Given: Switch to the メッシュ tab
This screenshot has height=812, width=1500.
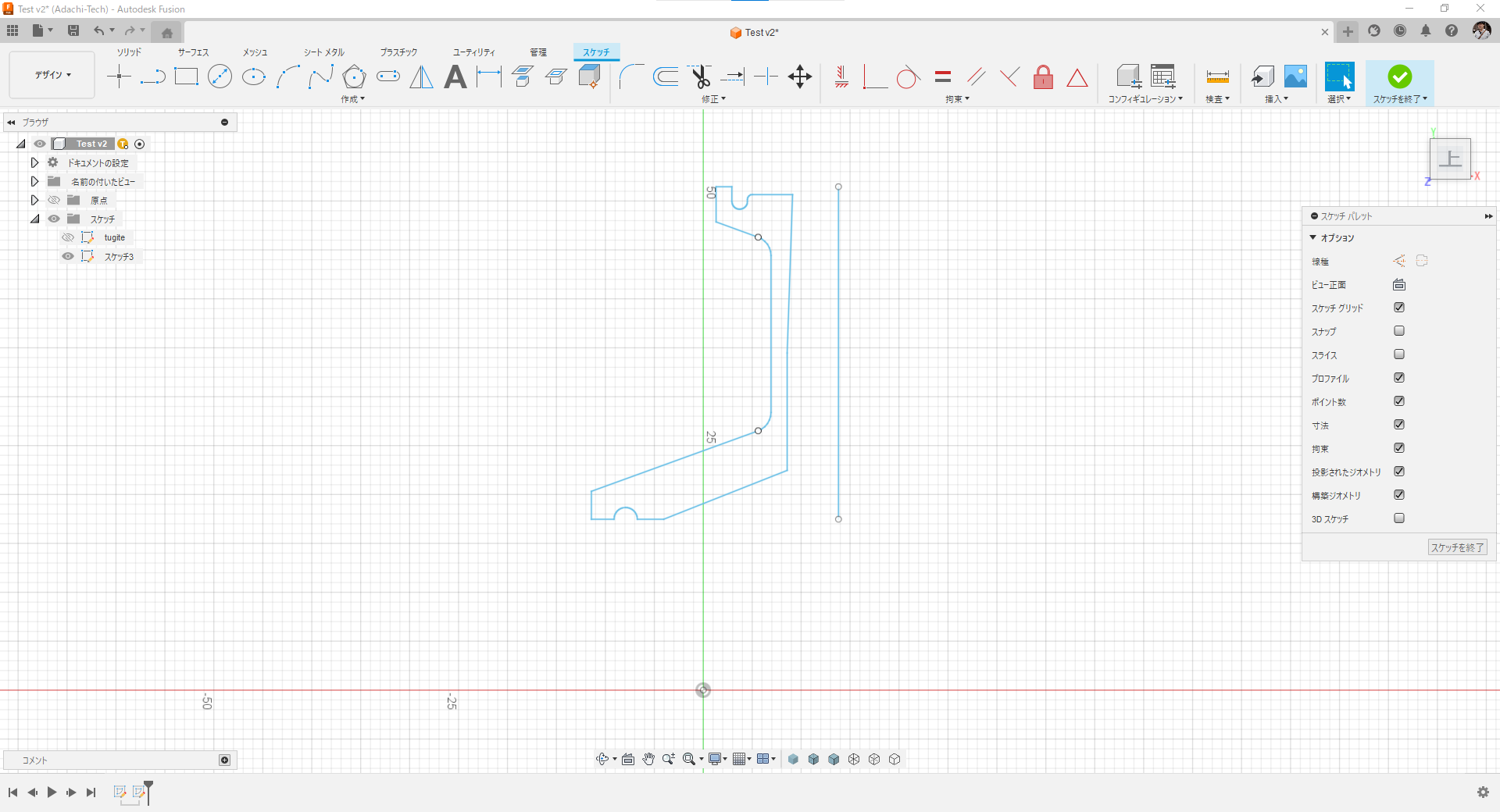Looking at the screenshot, I should click(255, 52).
